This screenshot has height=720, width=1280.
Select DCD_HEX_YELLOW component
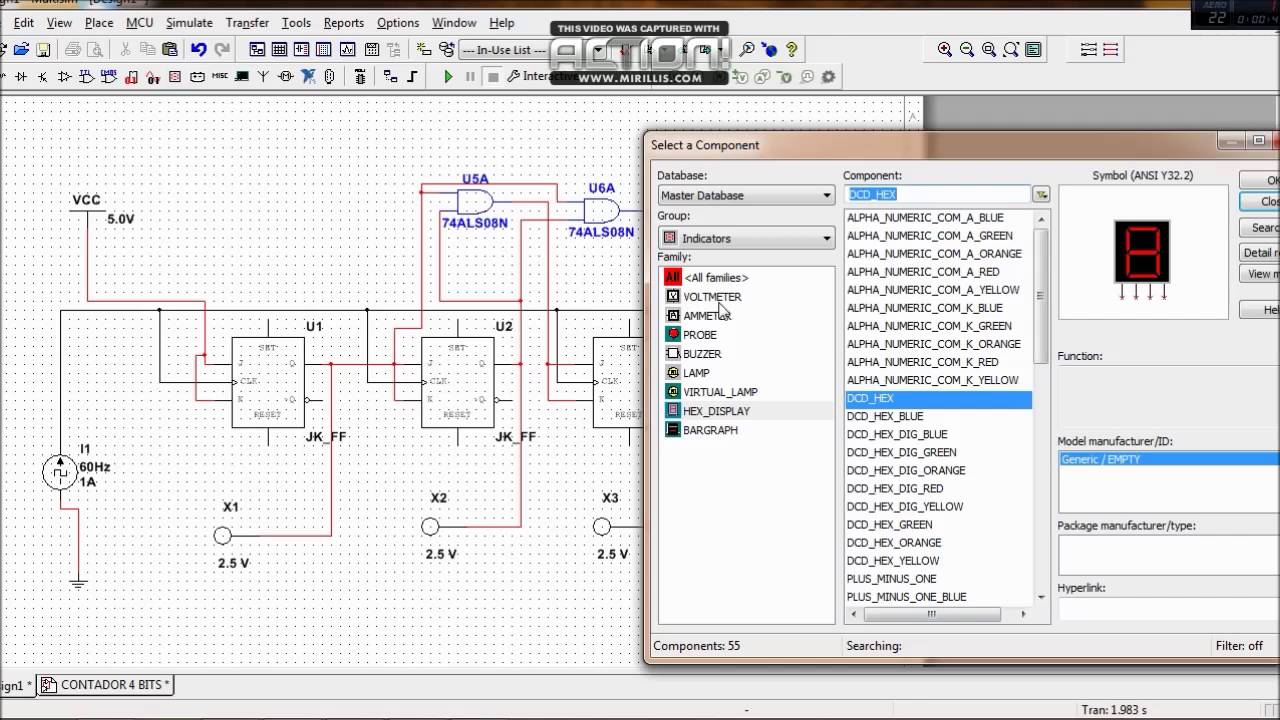893,560
